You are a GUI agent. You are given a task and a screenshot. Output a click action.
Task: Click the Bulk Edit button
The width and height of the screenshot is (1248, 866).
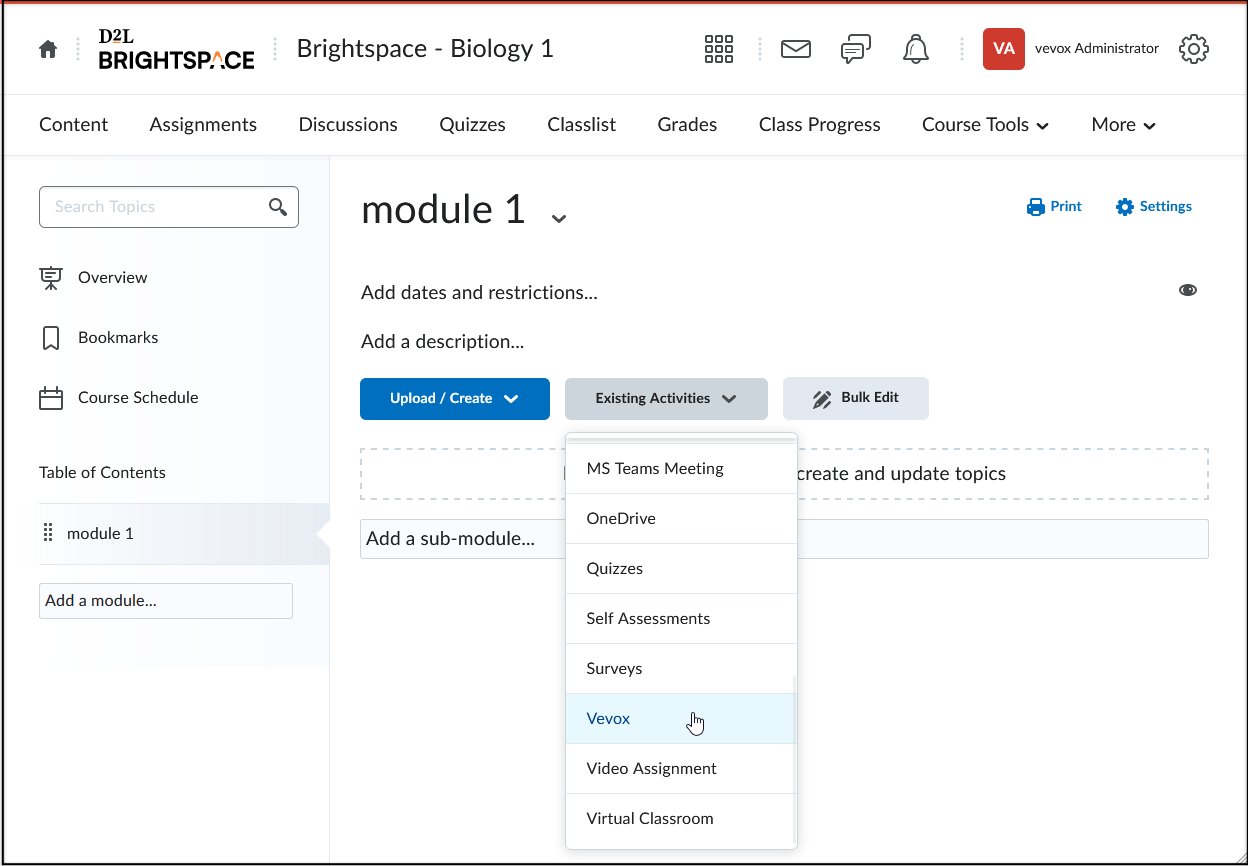[856, 398]
